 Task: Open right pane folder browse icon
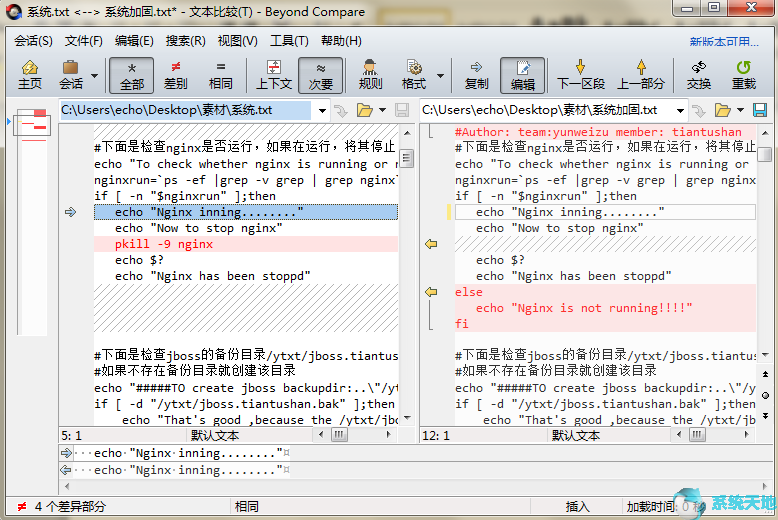click(x=722, y=110)
